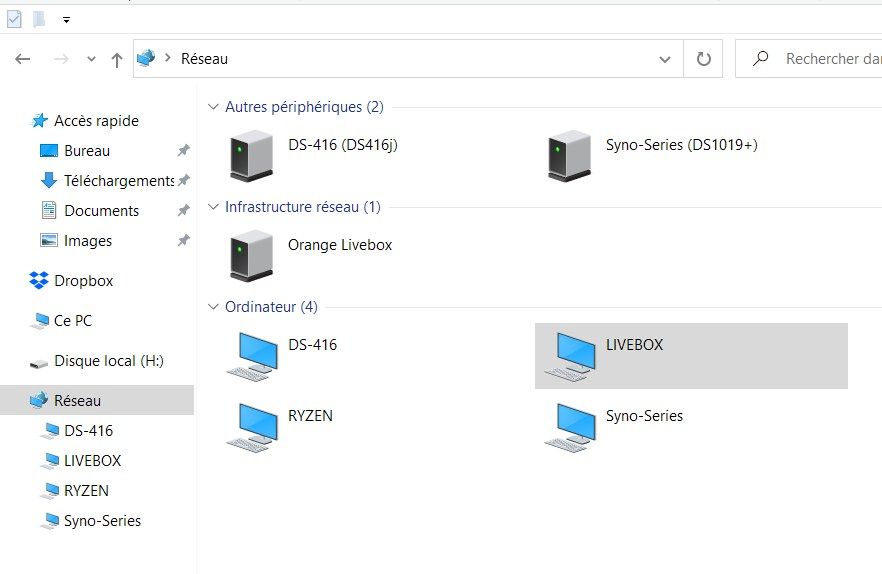Collapse the Ordinateur group header
The height and width of the screenshot is (574, 882).
pos(213,307)
